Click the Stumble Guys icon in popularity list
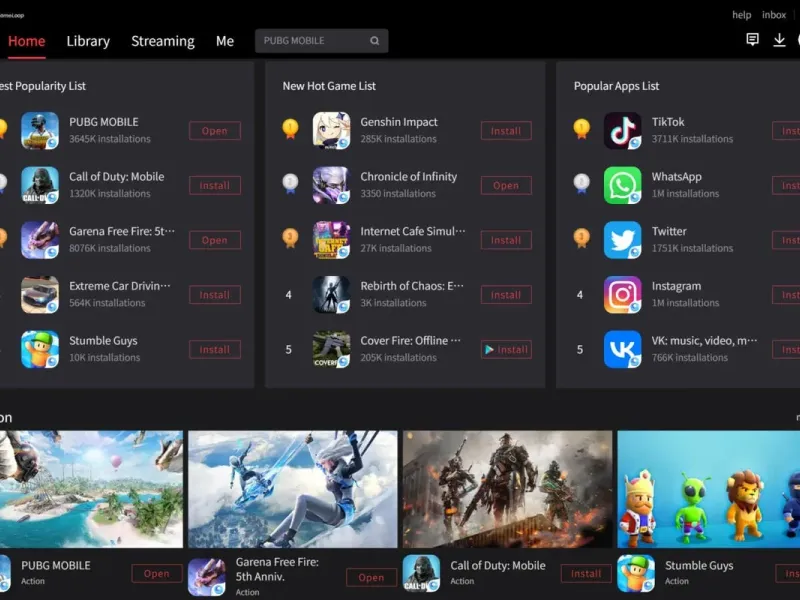Screen dimensions: 800x600 pos(40,349)
